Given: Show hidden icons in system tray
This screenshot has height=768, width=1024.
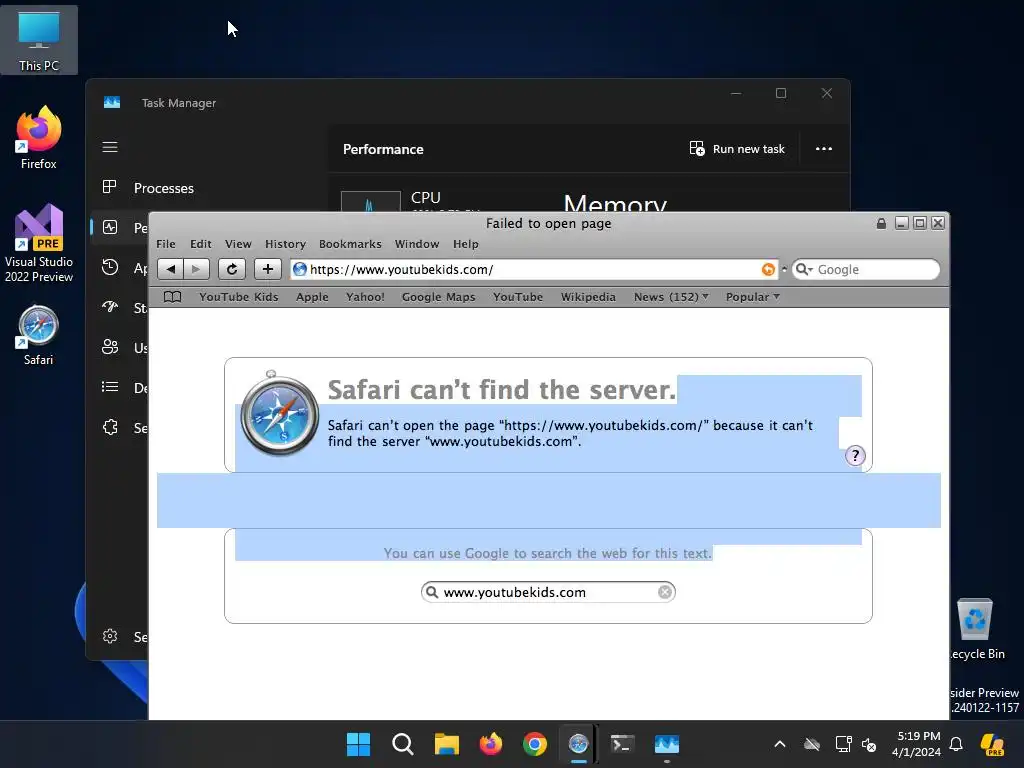Looking at the screenshot, I should pyautogui.click(x=780, y=744).
